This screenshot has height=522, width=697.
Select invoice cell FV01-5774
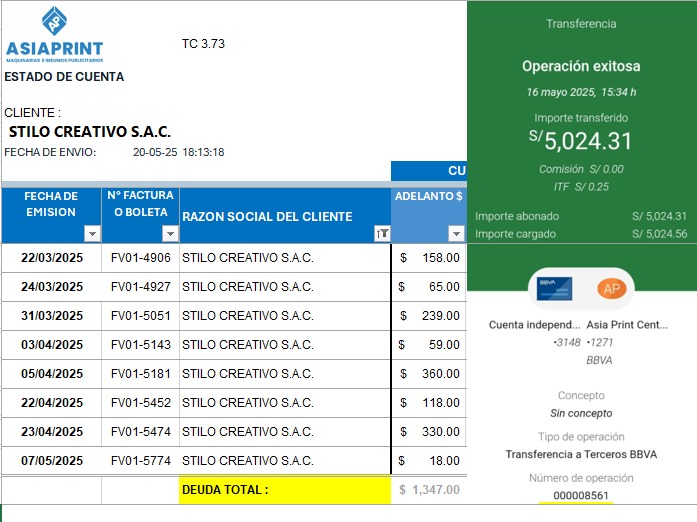(140, 461)
